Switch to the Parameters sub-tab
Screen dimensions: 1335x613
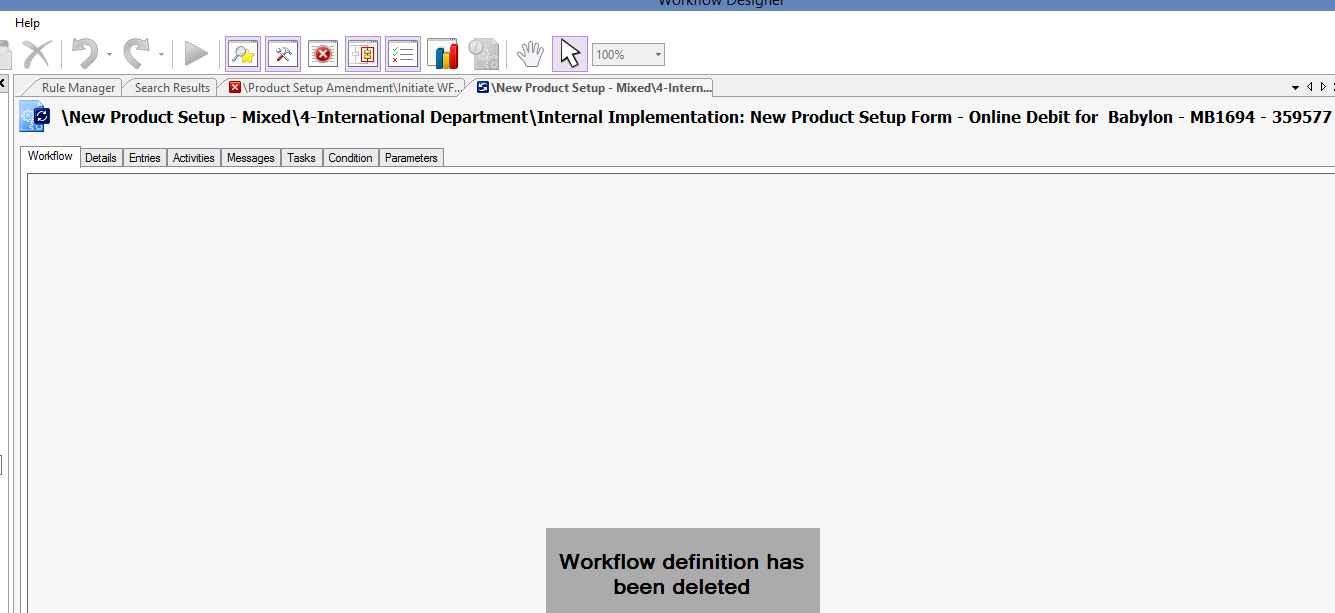click(x=412, y=158)
